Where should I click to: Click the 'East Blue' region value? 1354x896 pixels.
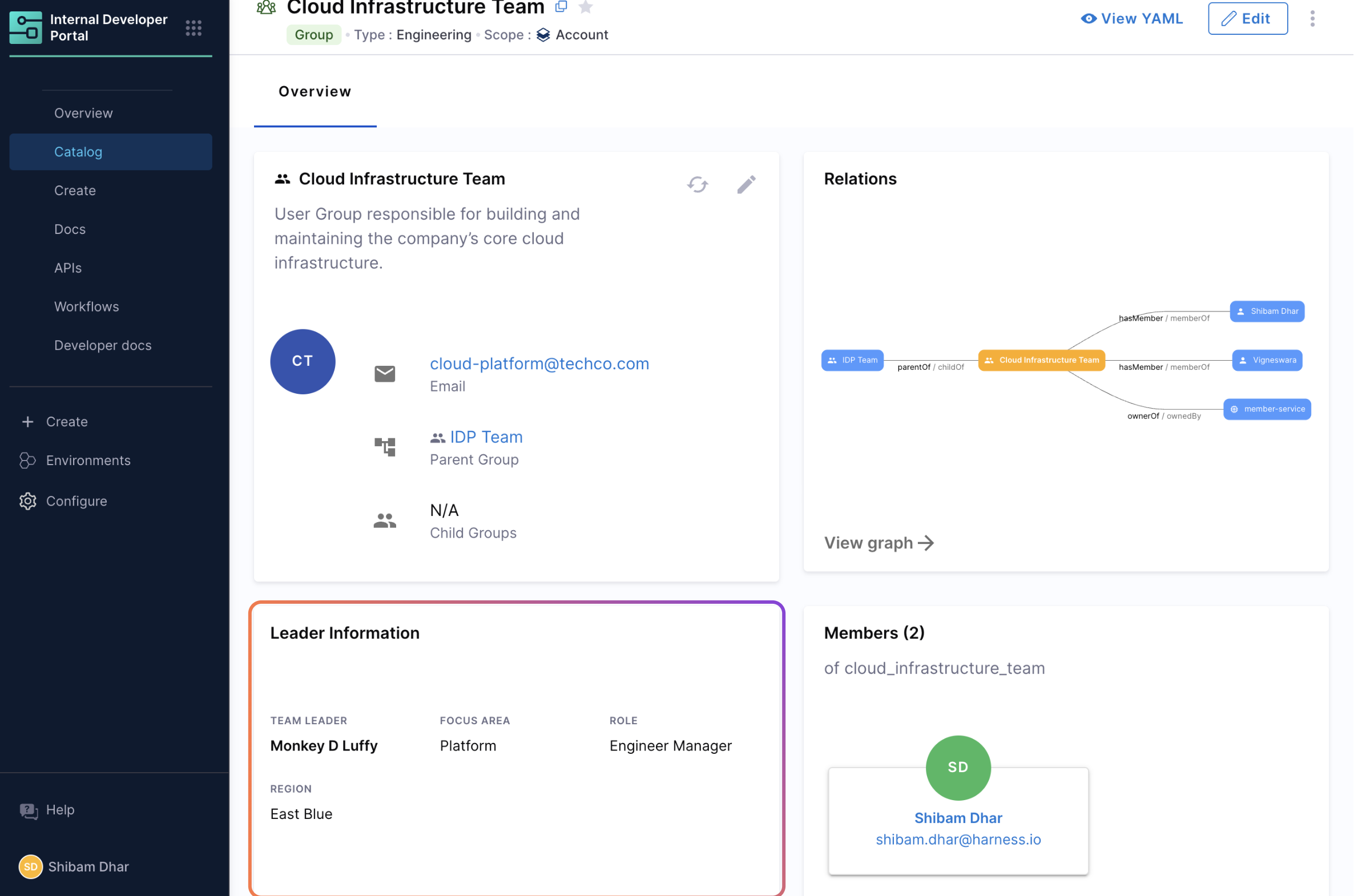coord(301,814)
